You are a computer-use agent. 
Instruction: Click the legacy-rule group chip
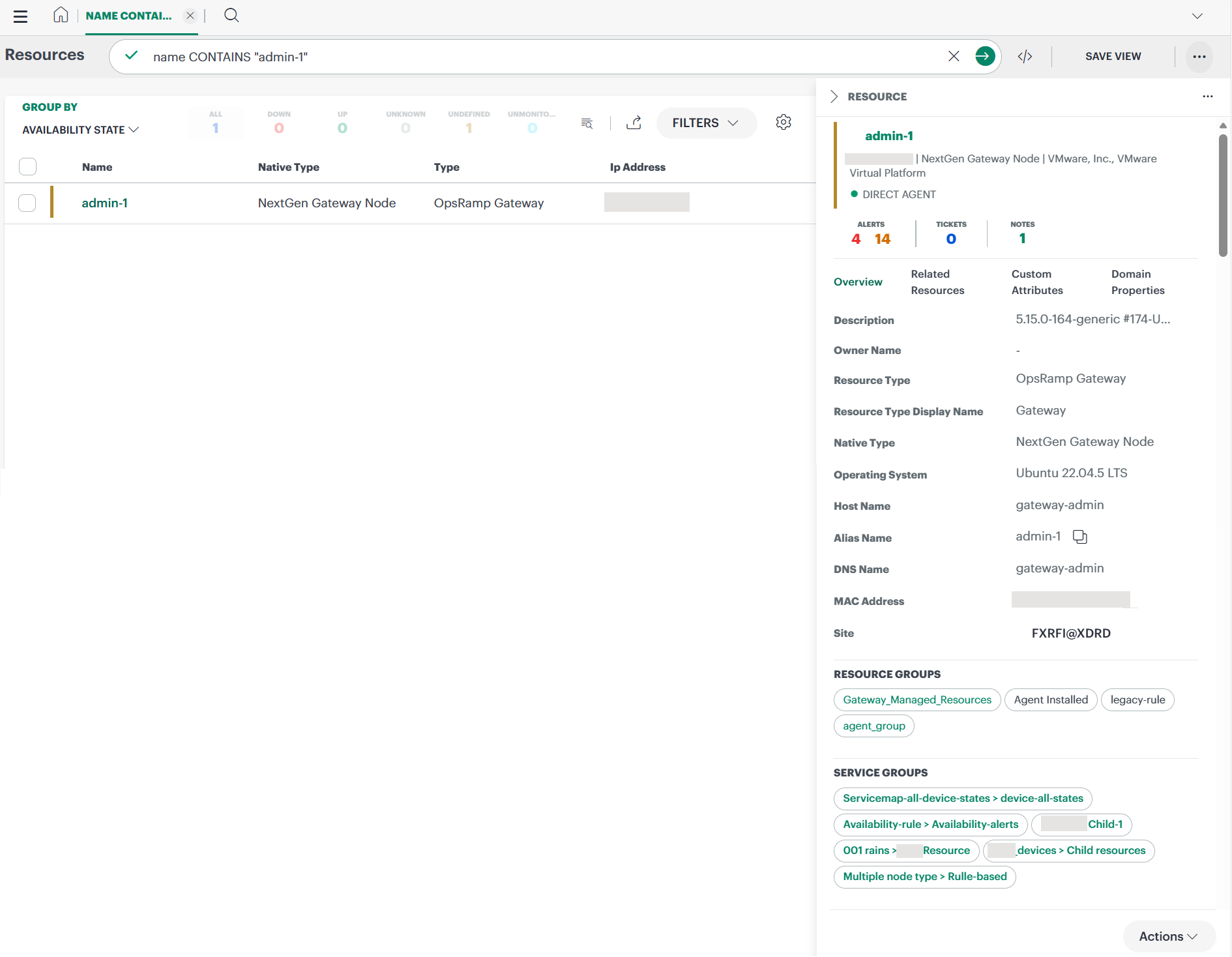click(x=1137, y=699)
